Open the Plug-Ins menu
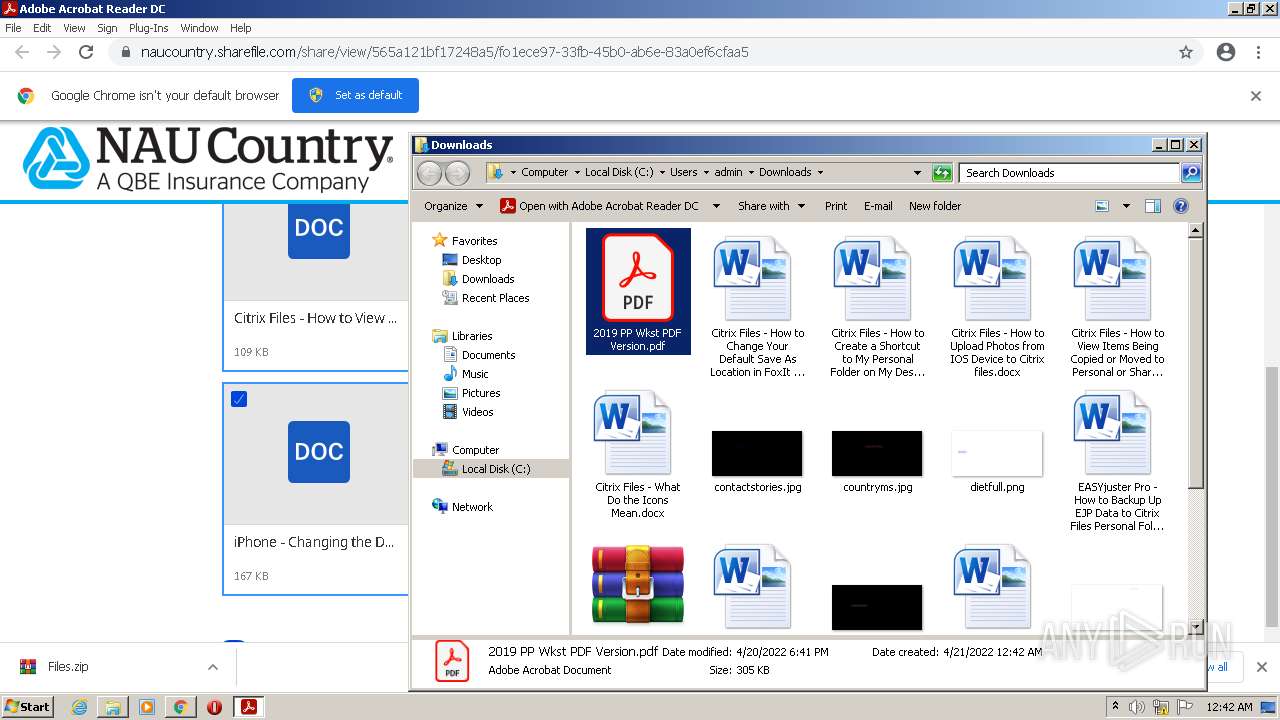This screenshot has width=1280, height=720. (x=148, y=28)
